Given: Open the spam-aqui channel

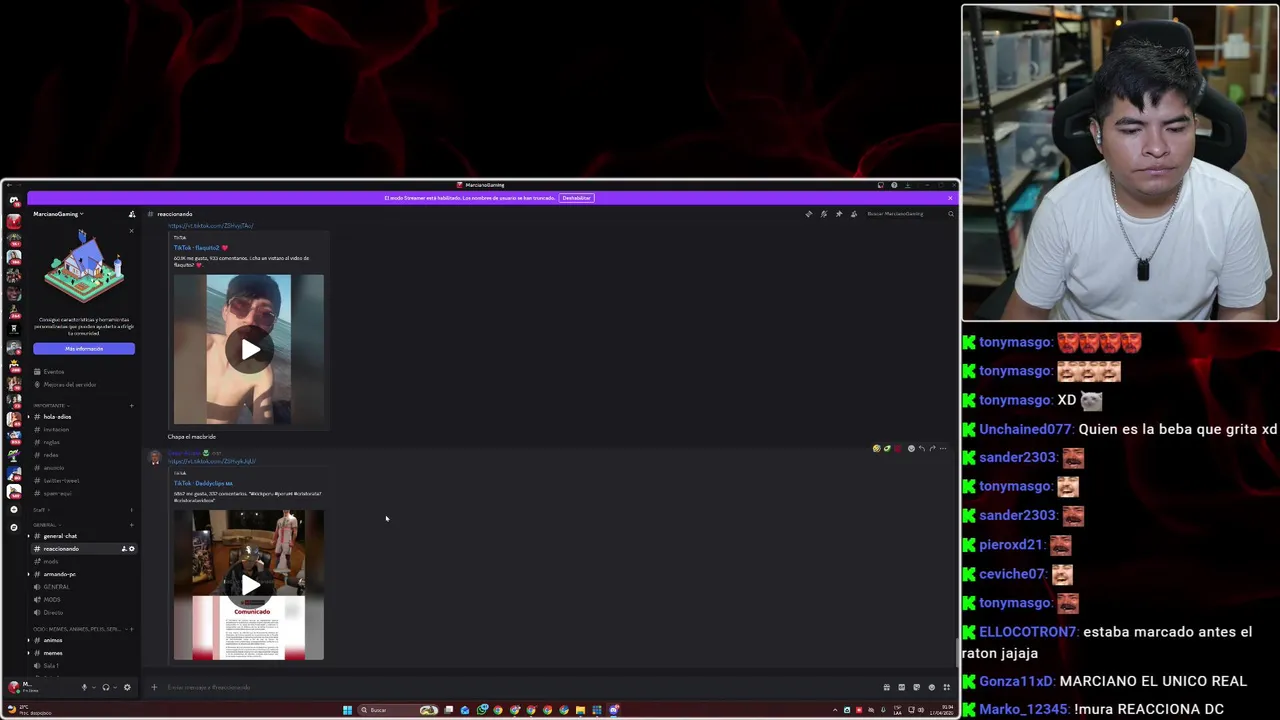Looking at the screenshot, I should [58, 494].
